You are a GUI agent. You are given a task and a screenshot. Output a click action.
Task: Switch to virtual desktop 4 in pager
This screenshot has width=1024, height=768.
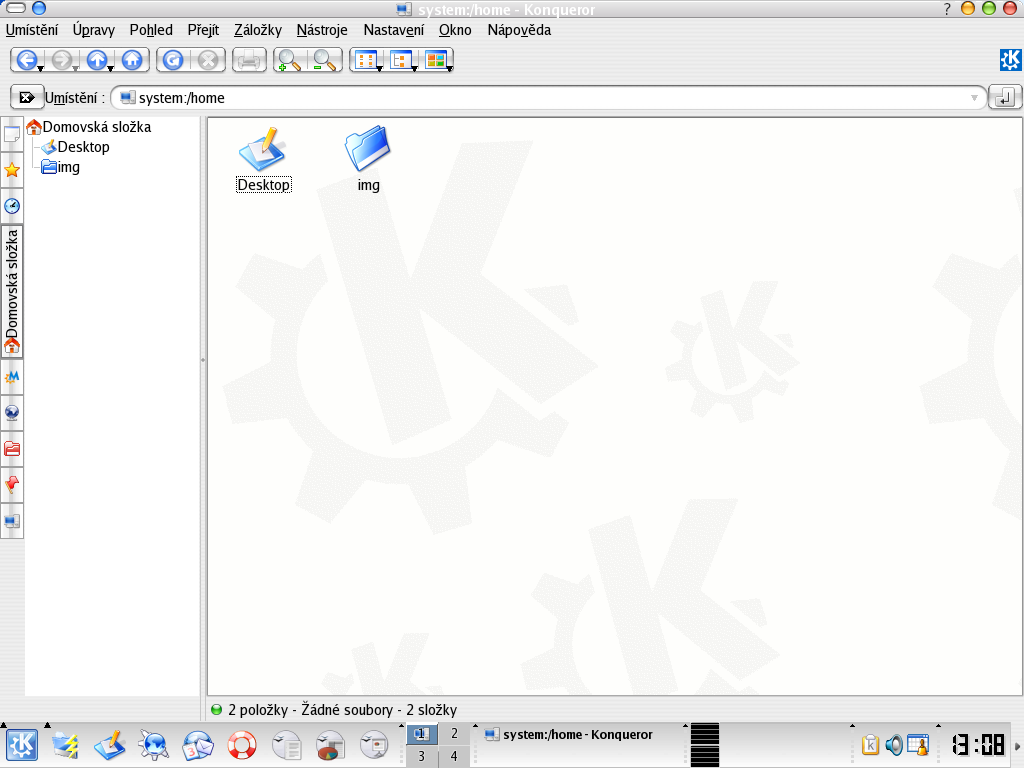coord(455,756)
